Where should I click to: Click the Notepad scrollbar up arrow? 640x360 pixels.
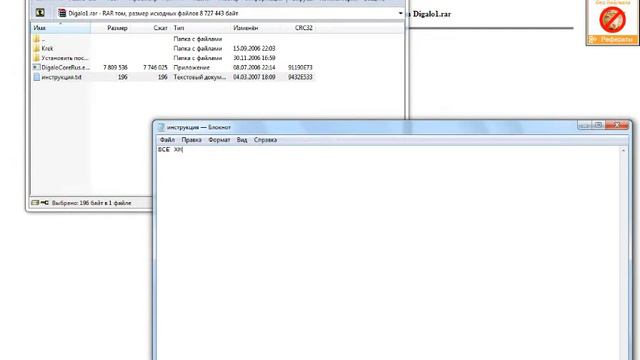(623, 151)
